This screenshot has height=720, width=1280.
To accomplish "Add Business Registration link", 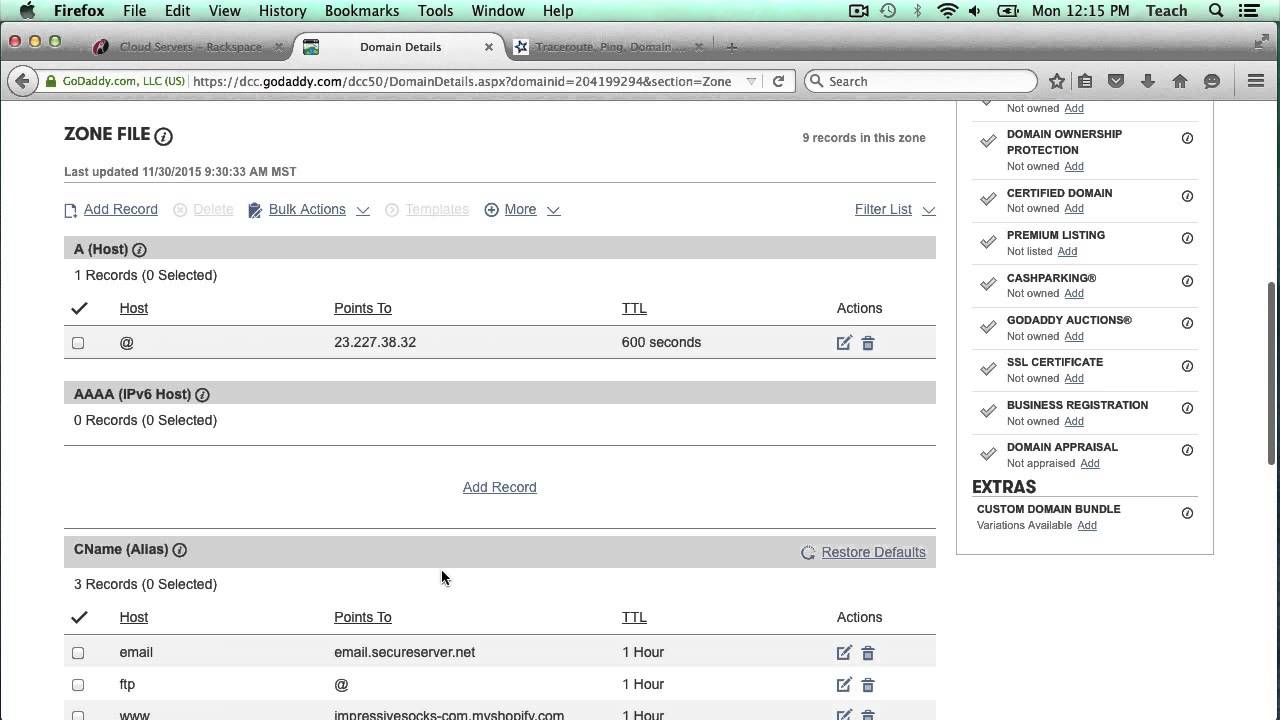I will pos(1074,422).
